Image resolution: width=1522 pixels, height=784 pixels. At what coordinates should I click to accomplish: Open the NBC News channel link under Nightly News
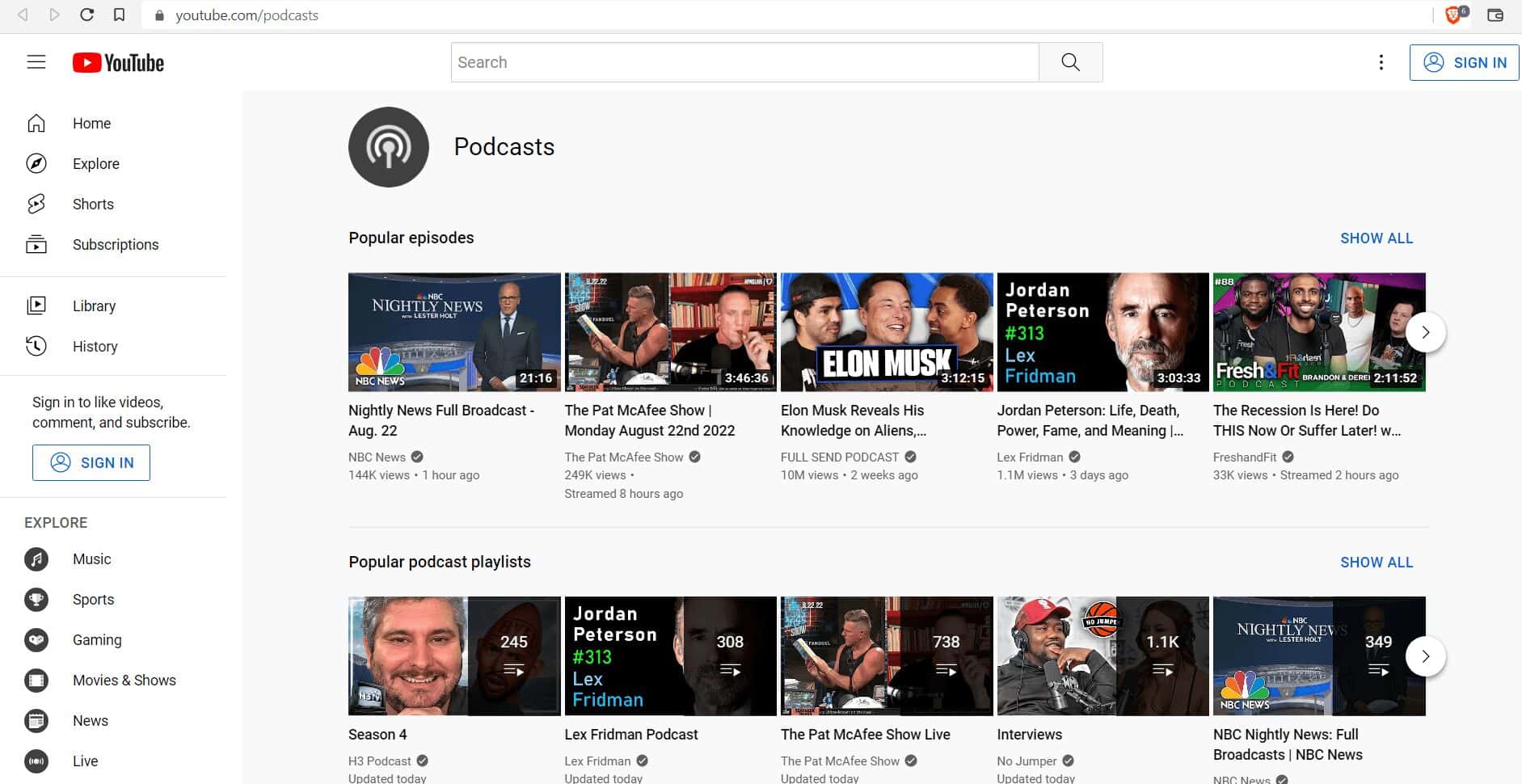click(x=377, y=457)
